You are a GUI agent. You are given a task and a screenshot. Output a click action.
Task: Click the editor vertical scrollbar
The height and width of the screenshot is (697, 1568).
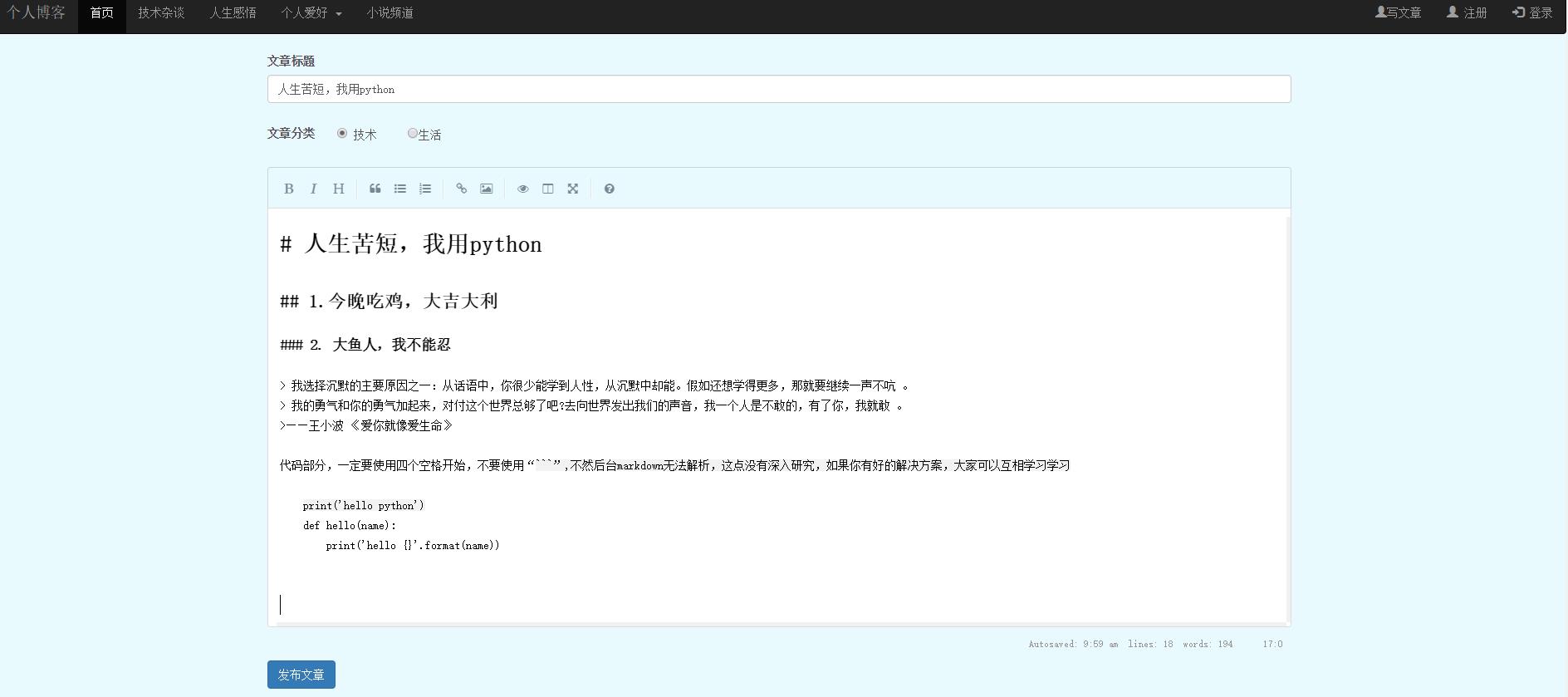coord(1288,420)
